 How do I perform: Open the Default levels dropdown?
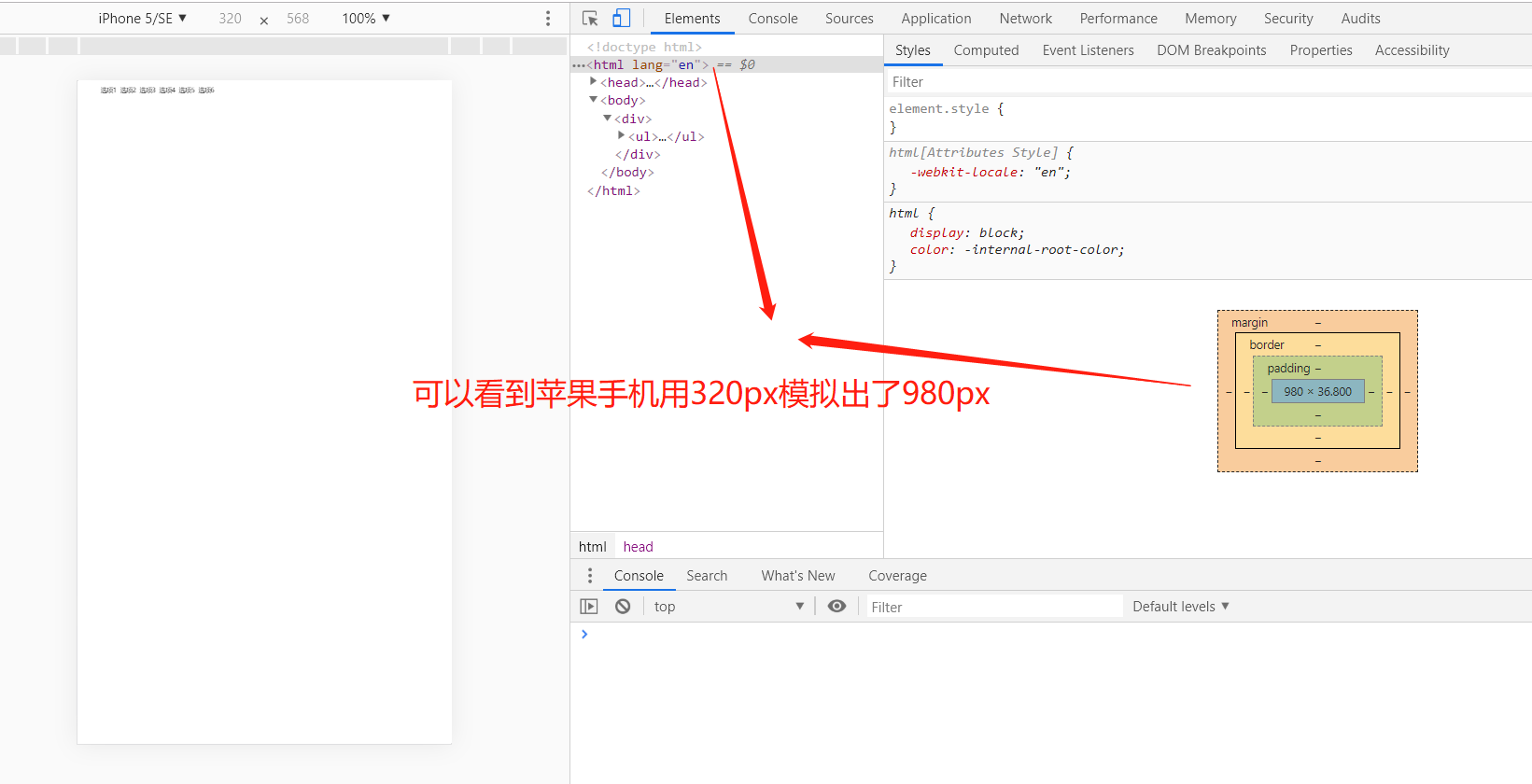(x=1181, y=607)
